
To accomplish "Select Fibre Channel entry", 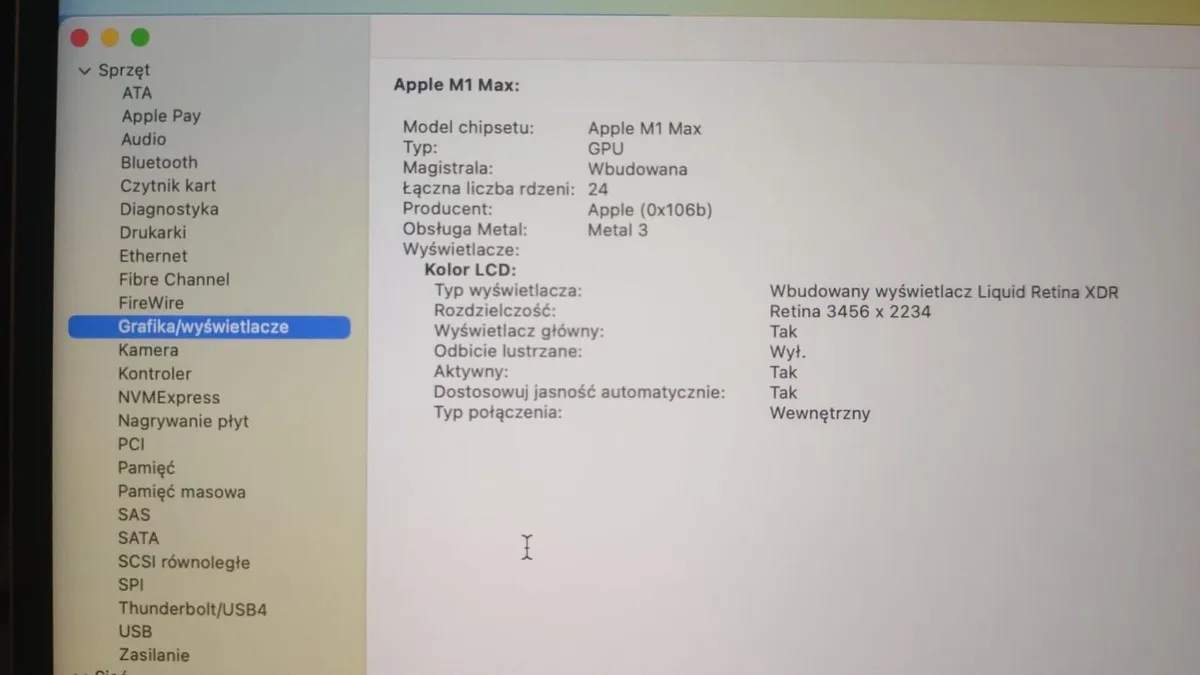I will [174, 280].
